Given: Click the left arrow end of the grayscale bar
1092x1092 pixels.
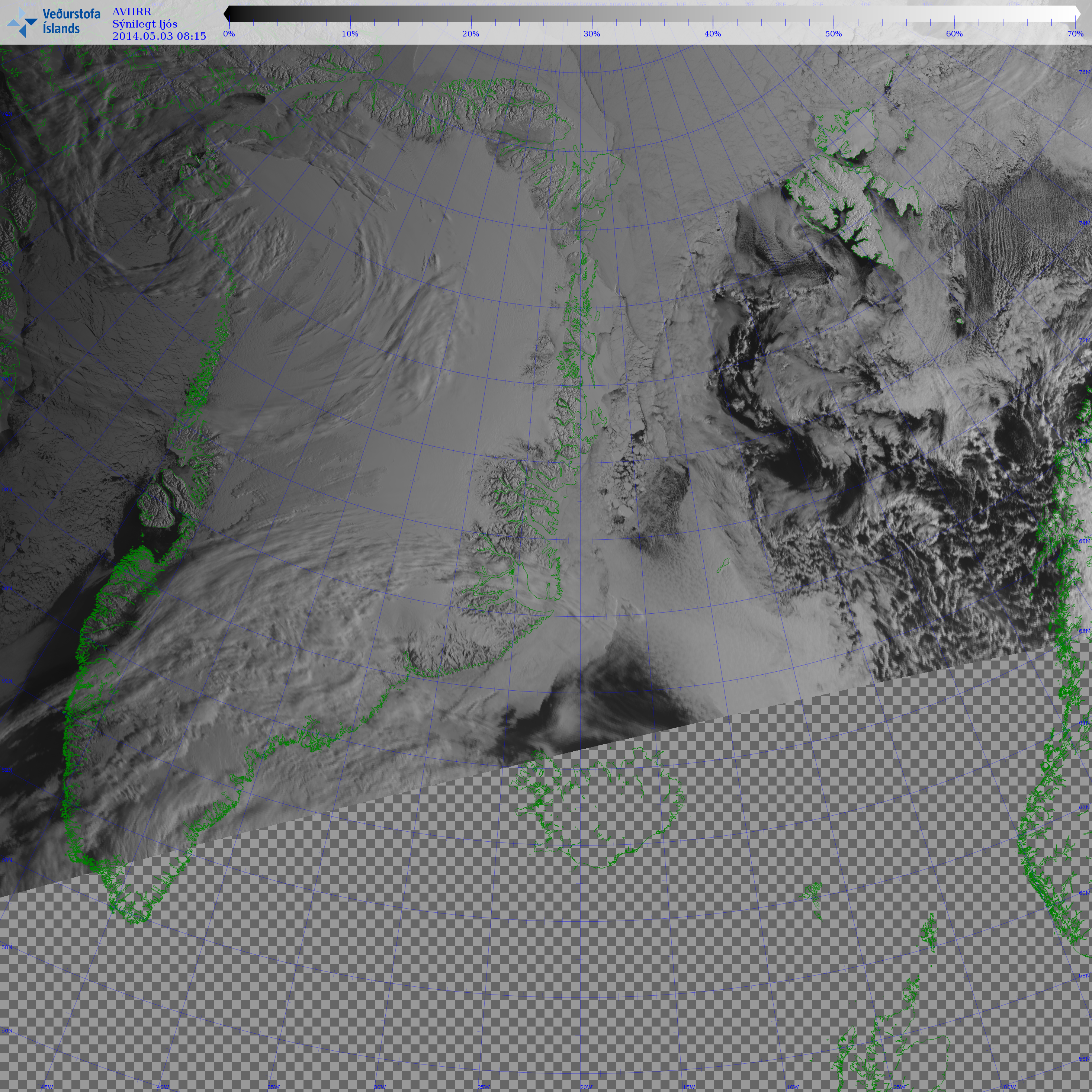Looking at the screenshot, I should coord(227,14).
